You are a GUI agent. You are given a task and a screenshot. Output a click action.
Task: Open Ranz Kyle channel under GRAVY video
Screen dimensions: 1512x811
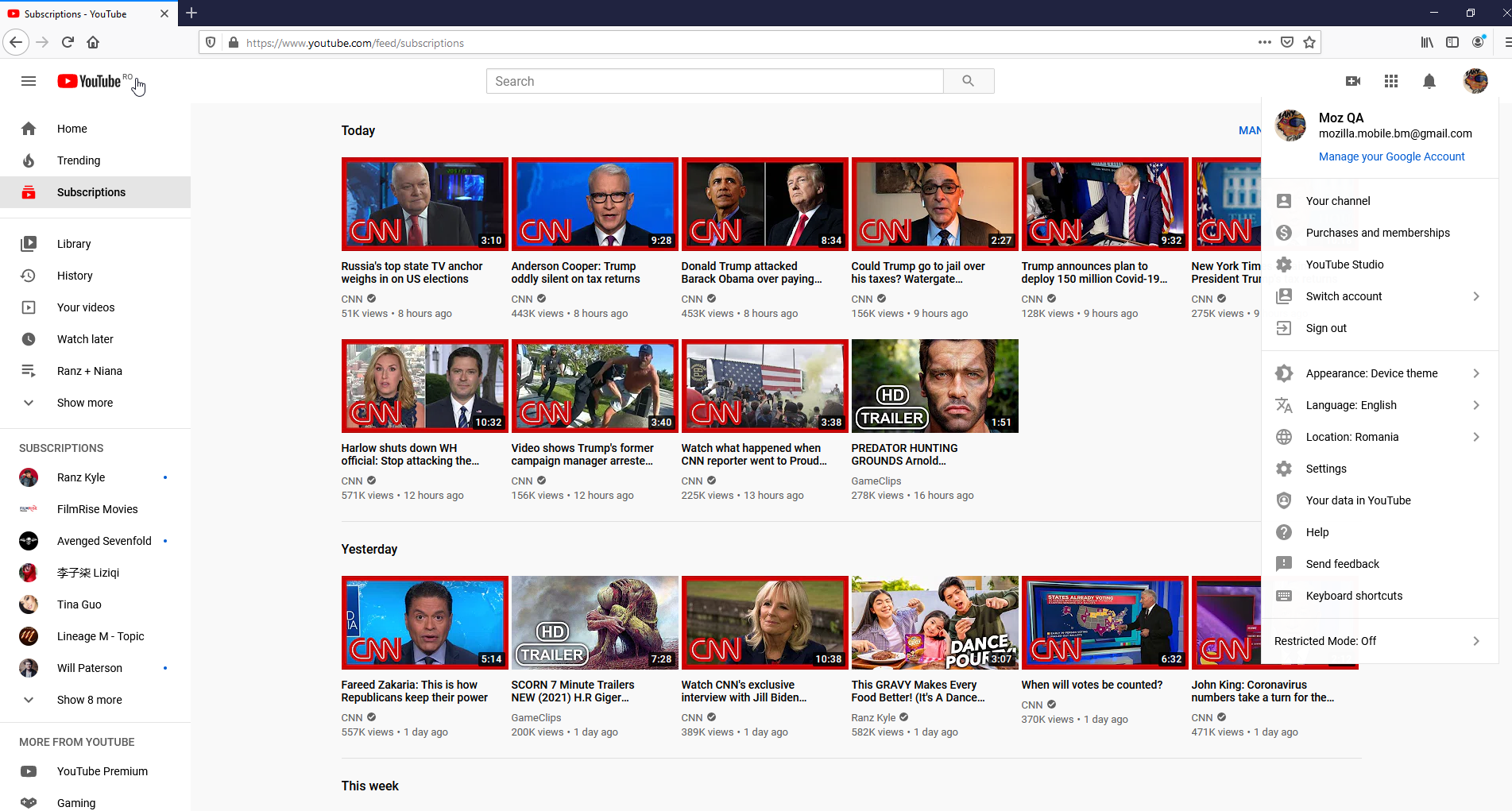pyautogui.click(x=873, y=718)
